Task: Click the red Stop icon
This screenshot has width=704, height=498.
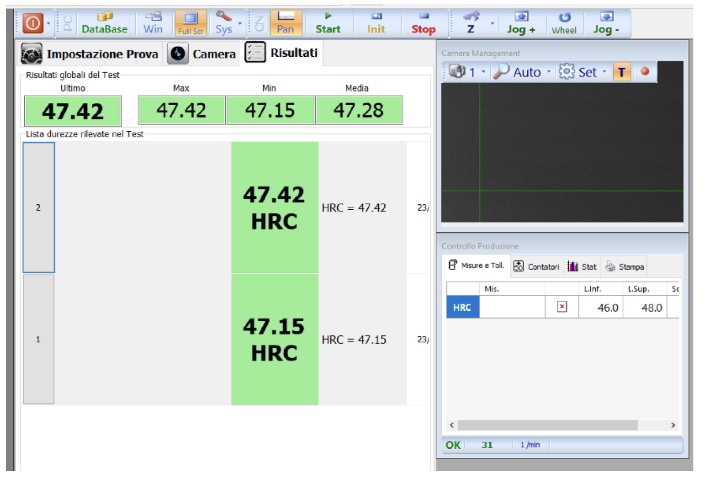Action: click(x=424, y=22)
